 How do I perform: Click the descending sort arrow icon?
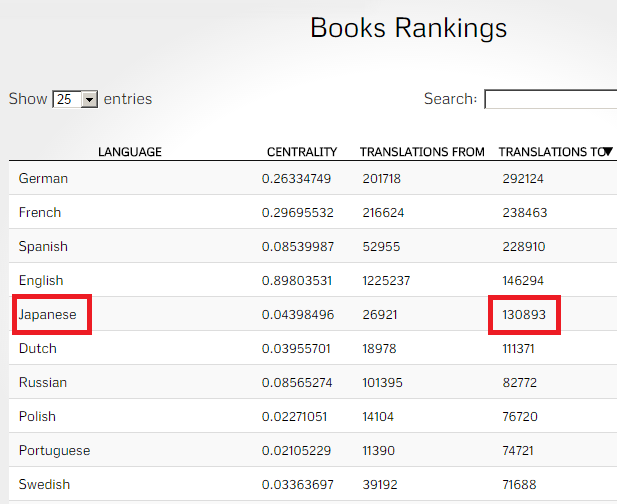[x=608, y=151]
